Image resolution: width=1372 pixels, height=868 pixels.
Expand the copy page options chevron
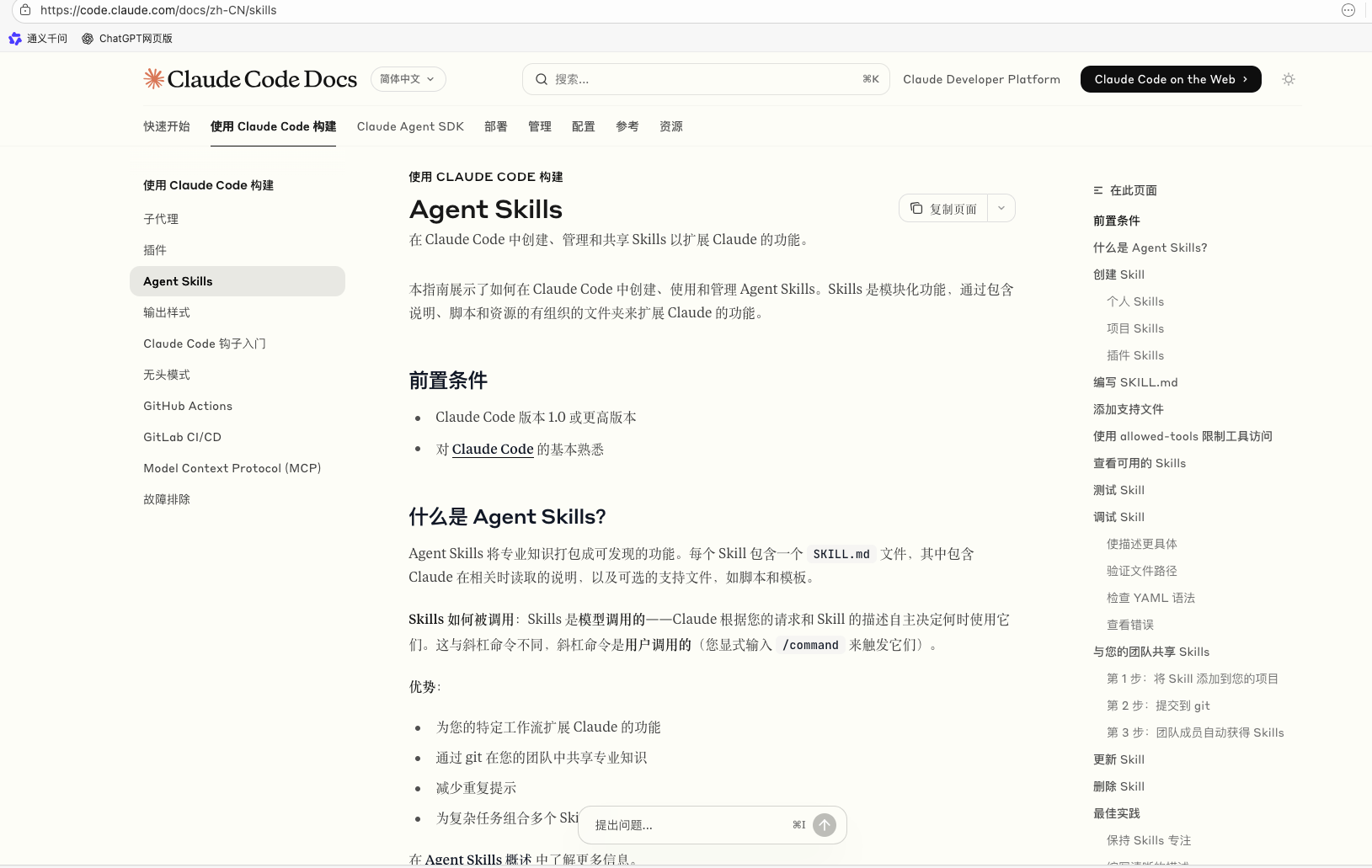tap(1001, 208)
